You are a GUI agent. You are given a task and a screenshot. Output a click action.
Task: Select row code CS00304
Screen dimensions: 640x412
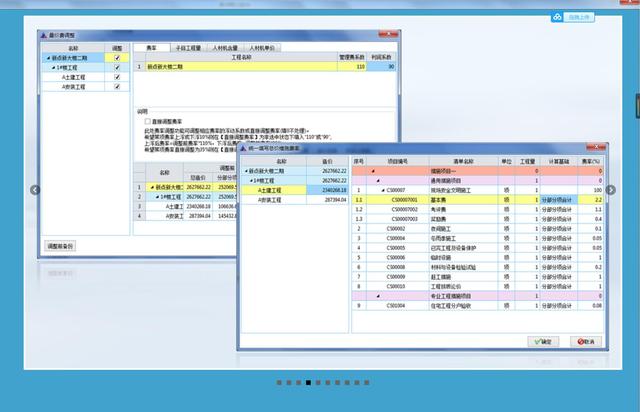click(396, 305)
